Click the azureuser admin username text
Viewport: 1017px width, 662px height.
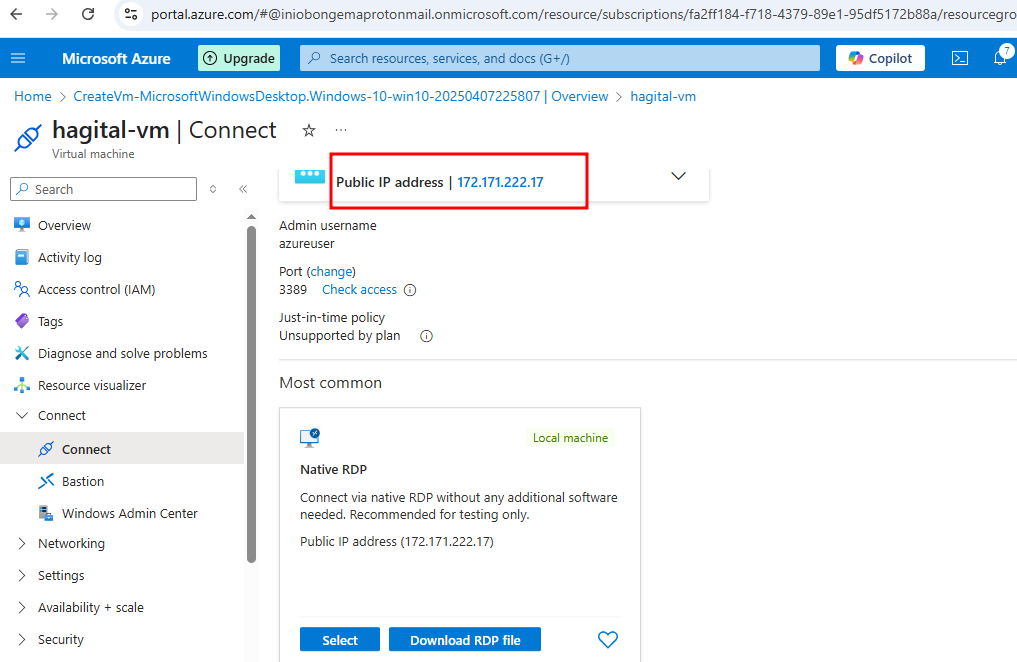click(307, 244)
